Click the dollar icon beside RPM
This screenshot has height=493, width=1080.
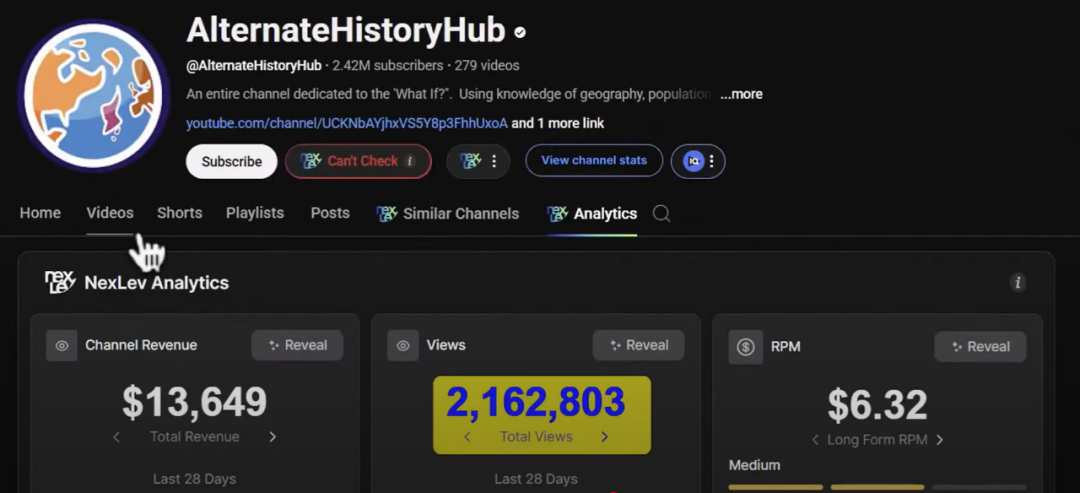click(x=745, y=347)
